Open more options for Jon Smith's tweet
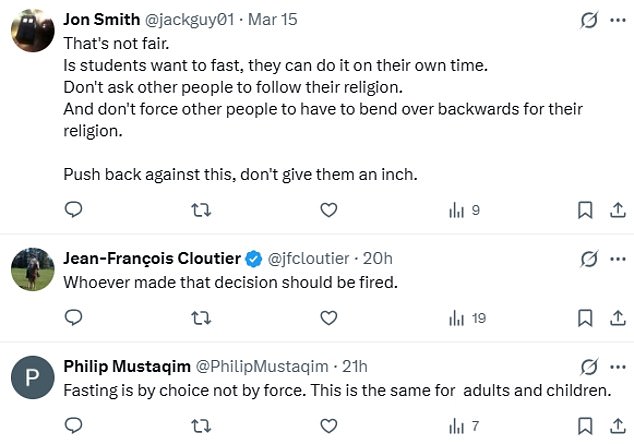This screenshot has height=444, width=634. pyautogui.click(x=617, y=19)
